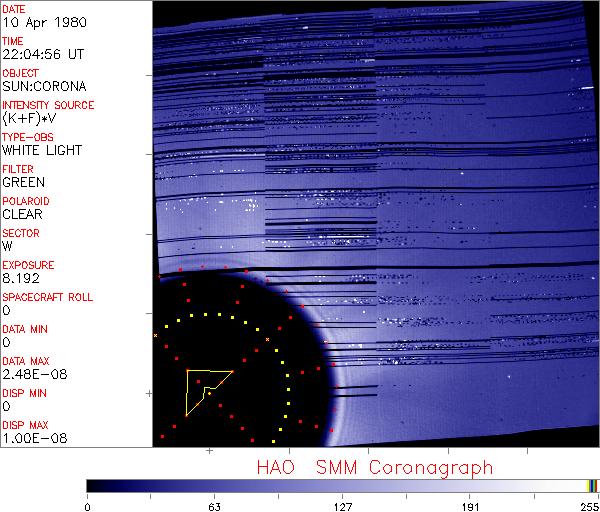Select the DATE label
Viewport: 600px width, 512px height.
pyautogui.click(x=15, y=8)
